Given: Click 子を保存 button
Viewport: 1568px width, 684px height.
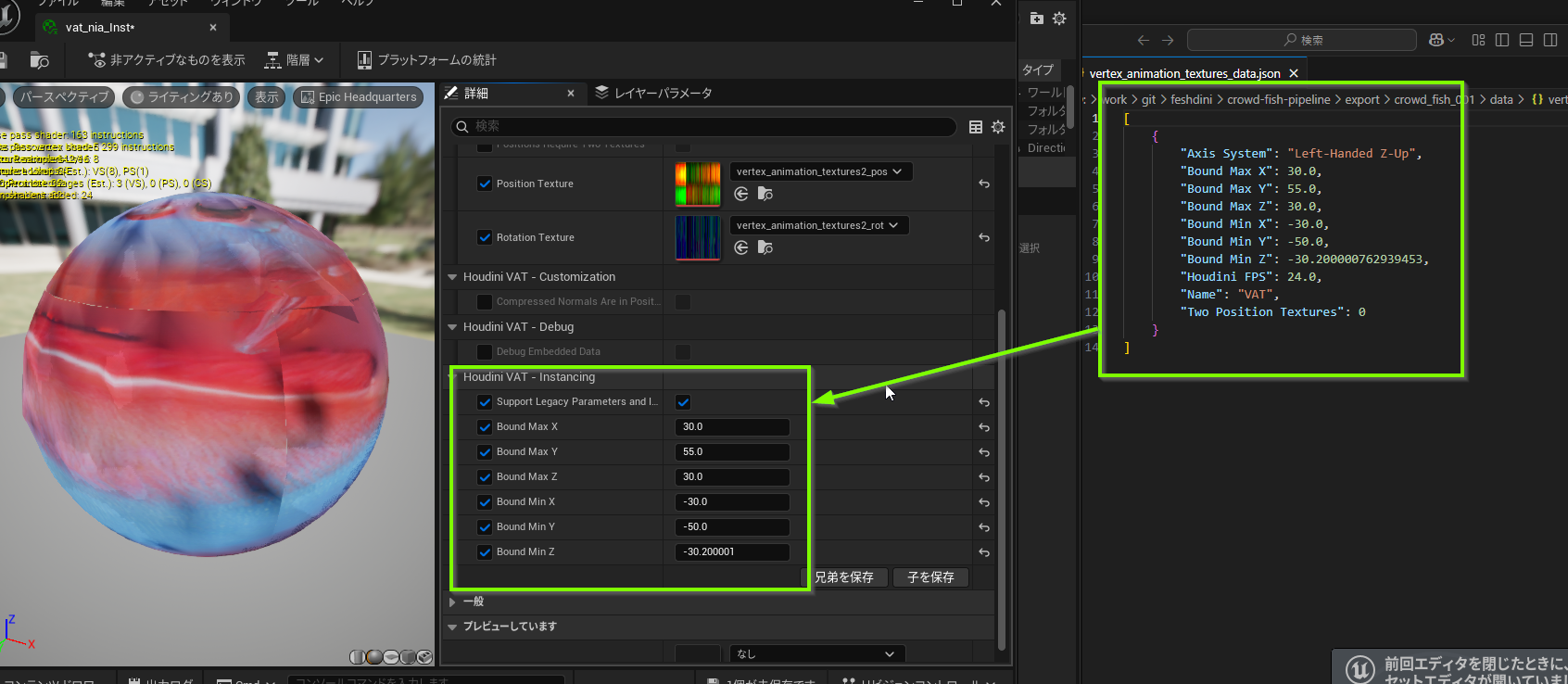Looking at the screenshot, I should [930, 577].
